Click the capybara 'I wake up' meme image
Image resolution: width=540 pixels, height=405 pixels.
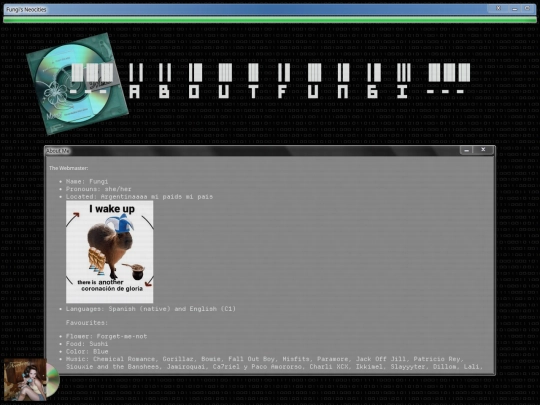pyautogui.click(x=110, y=252)
